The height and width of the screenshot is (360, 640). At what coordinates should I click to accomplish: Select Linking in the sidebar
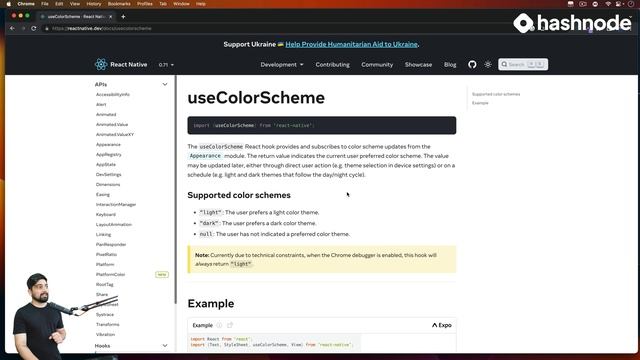coord(103,235)
